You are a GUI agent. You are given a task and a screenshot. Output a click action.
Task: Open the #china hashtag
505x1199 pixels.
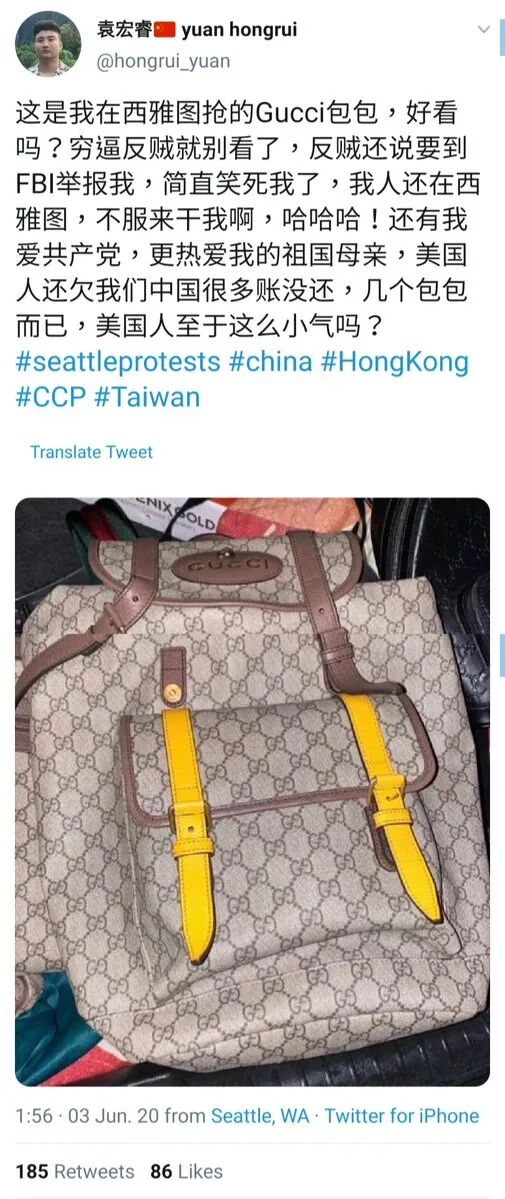tap(270, 361)
